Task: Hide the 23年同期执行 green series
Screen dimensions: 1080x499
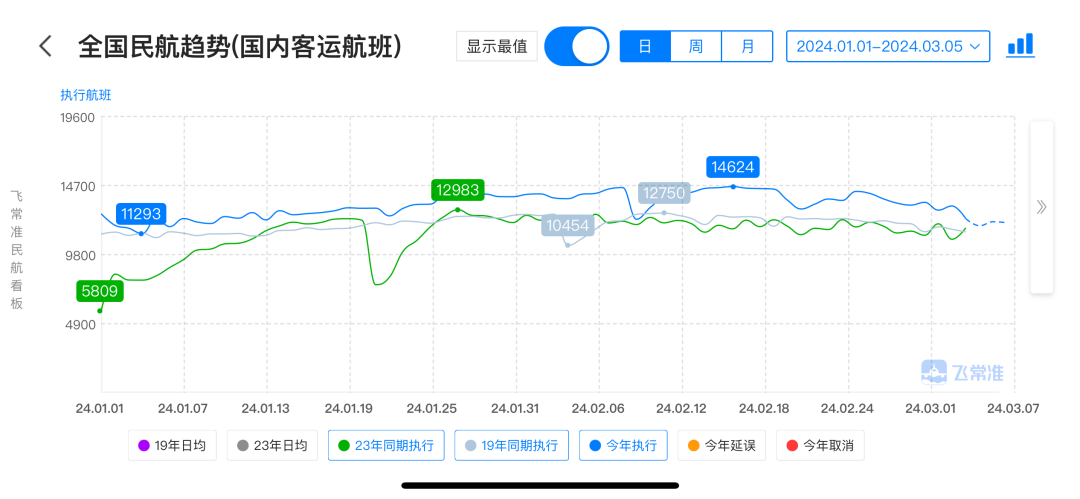Action: click(x=385, y=446)
